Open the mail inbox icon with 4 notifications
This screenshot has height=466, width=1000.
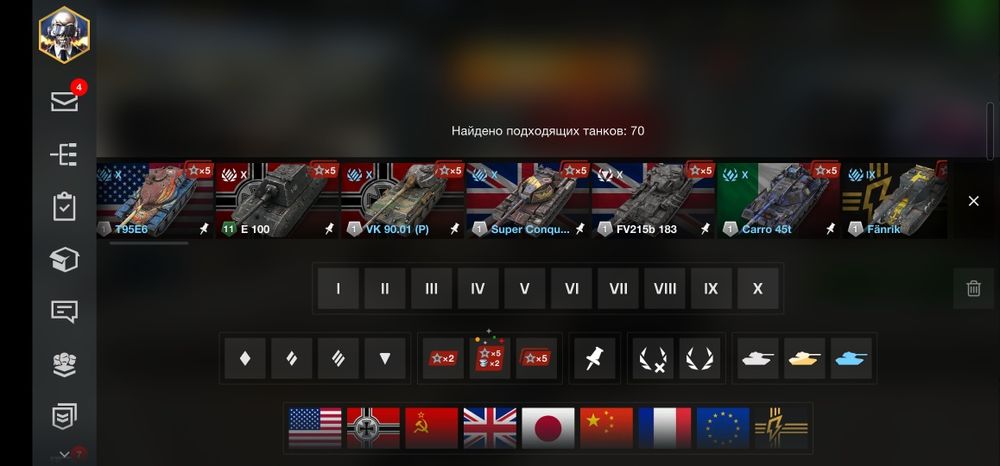pyautogui.click(x=64, y=101)
